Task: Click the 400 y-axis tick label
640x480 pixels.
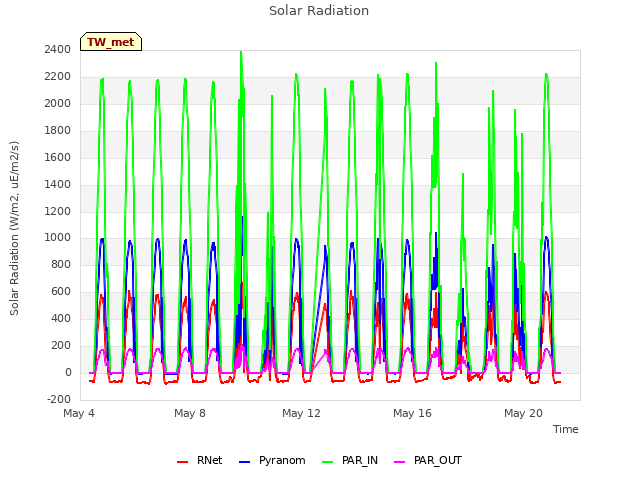Action: coord(61,319)
